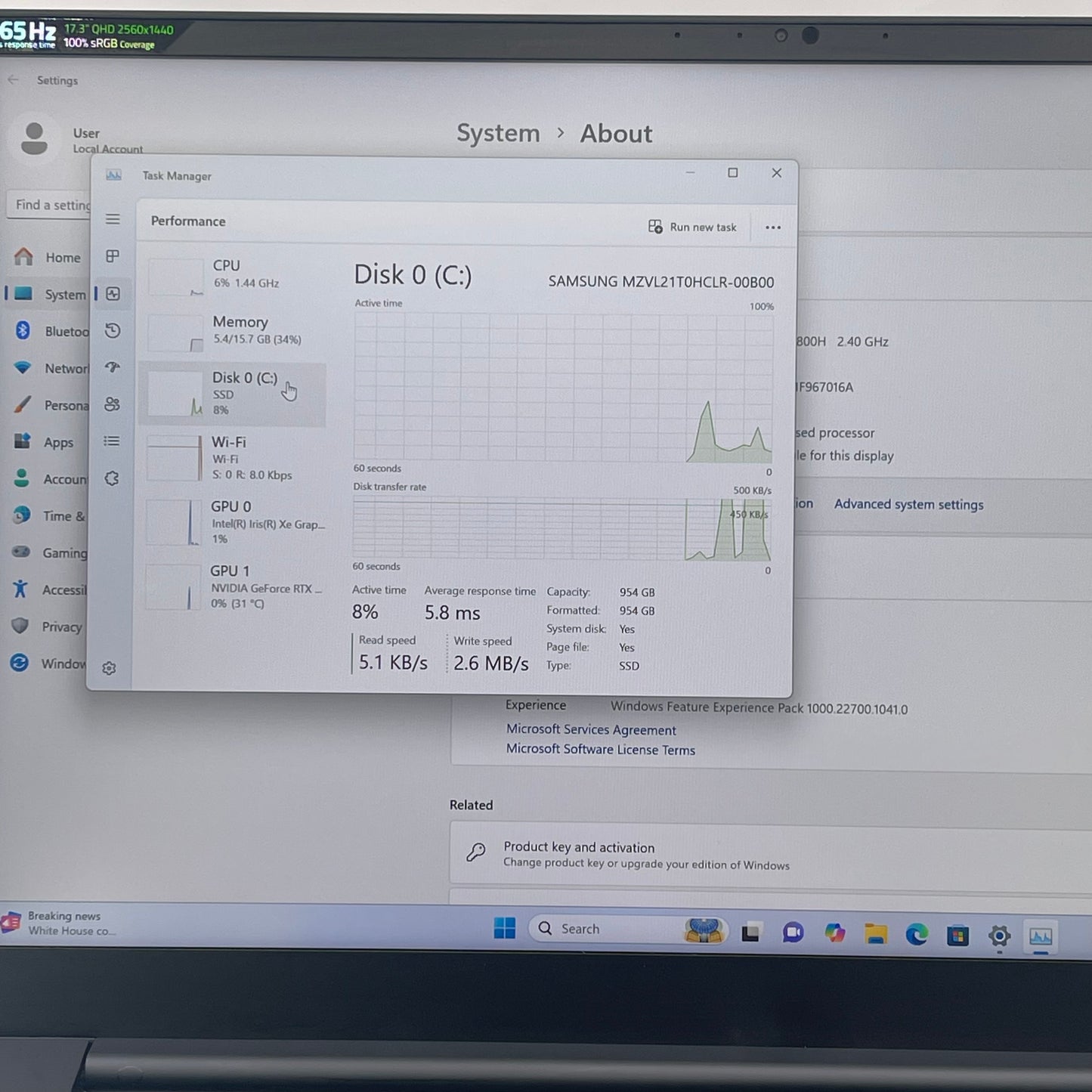1092x1092 pixels.
Task: Close the Task Manager window
Action: tap(776, 173)
